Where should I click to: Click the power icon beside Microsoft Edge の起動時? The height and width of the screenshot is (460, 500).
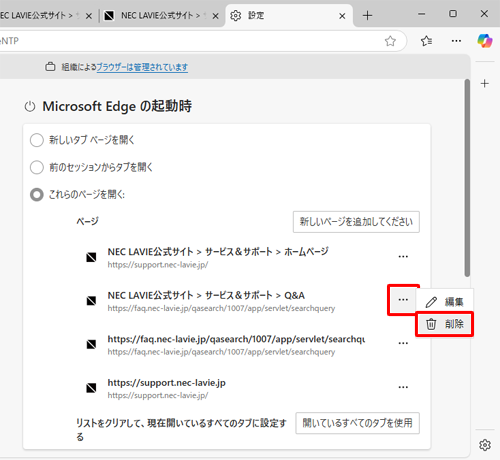coord(30,107)
